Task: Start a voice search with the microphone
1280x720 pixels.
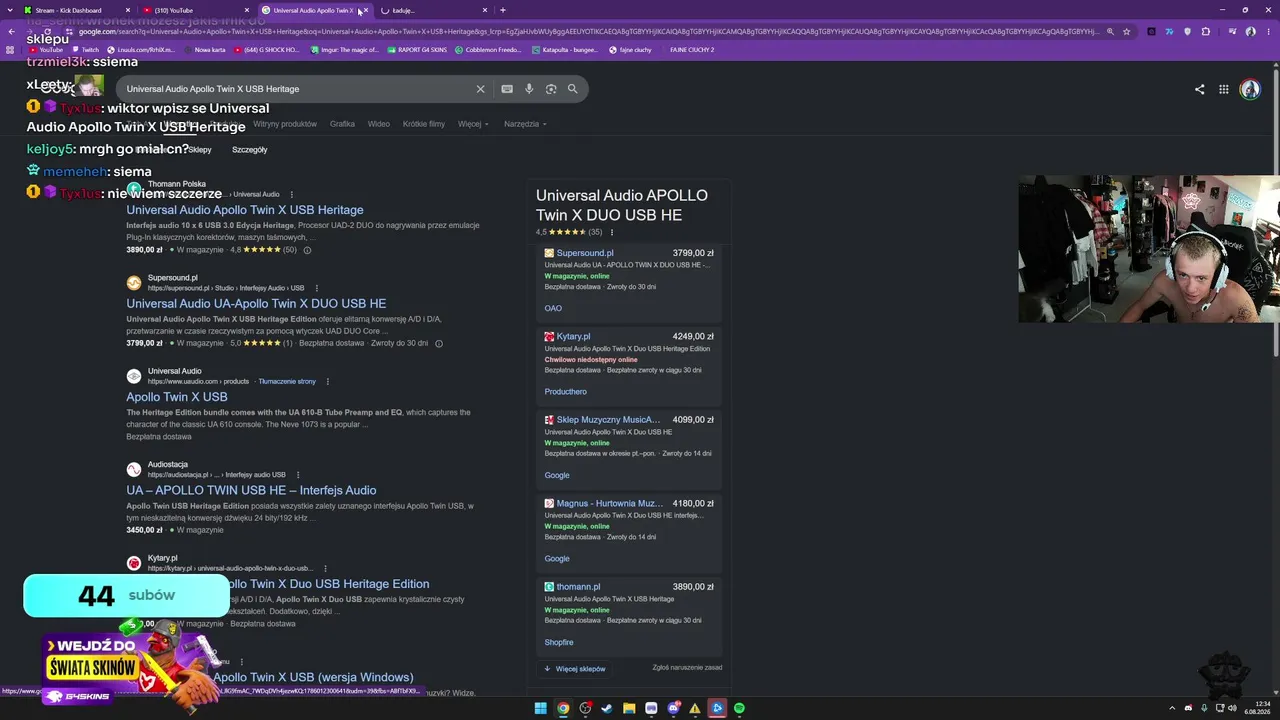Action: tap(529, 89)
